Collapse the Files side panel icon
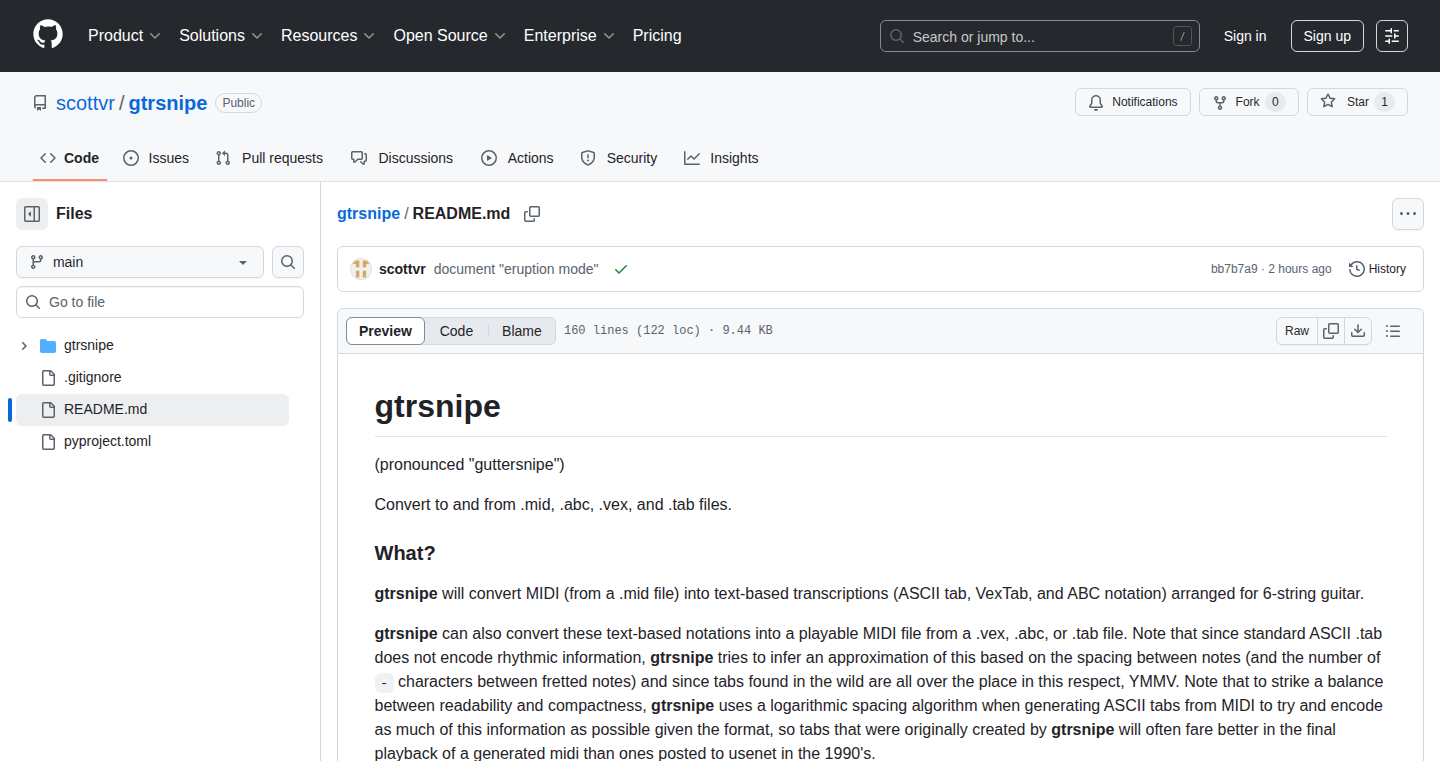 tap(32, 214)
